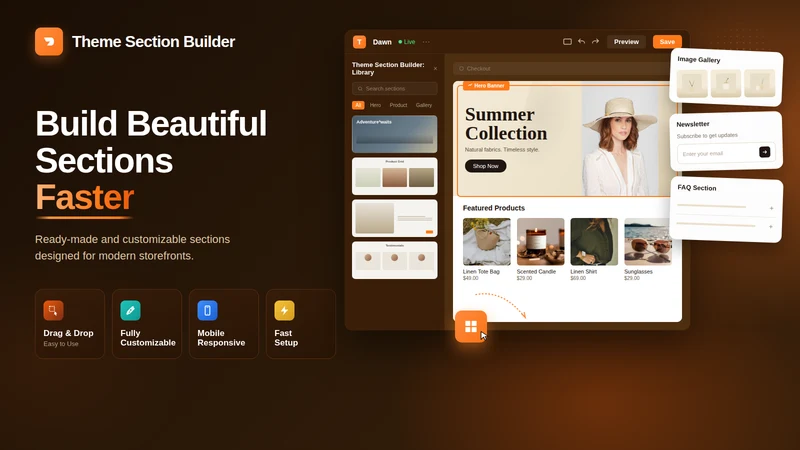Click the Linen Shirt product image
Screen dimensions: 800x450
[594, 242]
